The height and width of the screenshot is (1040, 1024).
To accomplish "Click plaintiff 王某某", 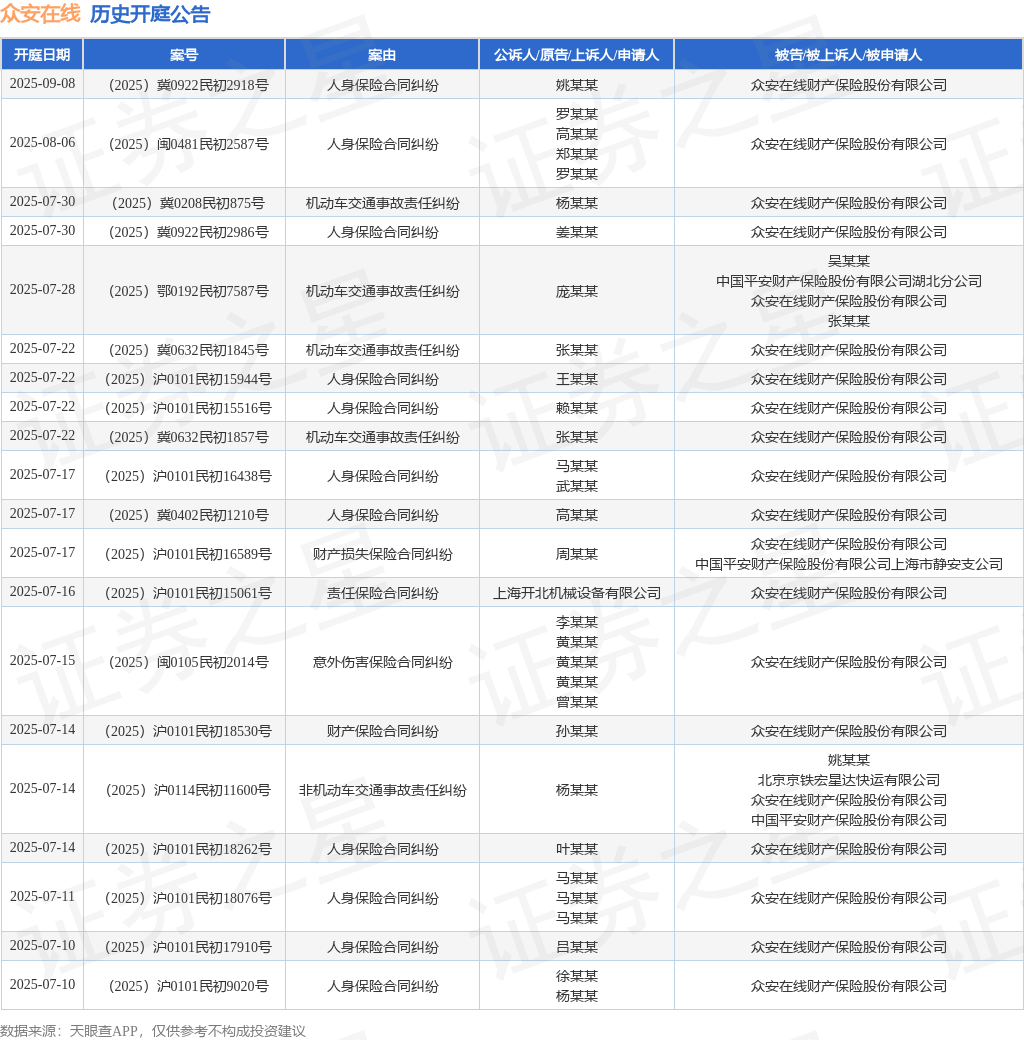I will point(577,379).
